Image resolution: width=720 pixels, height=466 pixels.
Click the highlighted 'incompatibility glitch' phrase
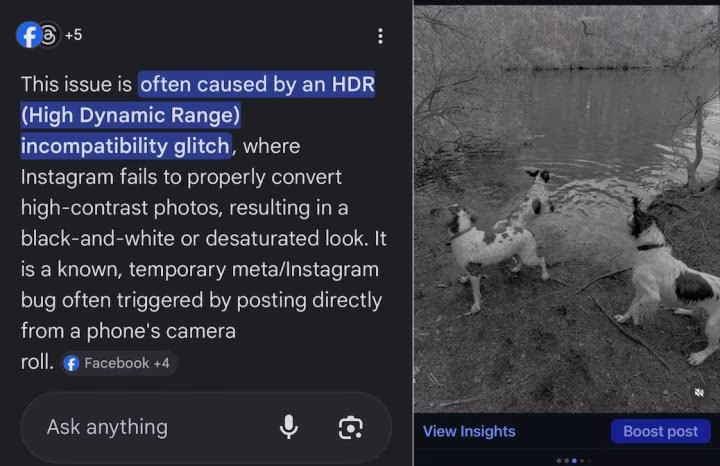pos(125,146)
